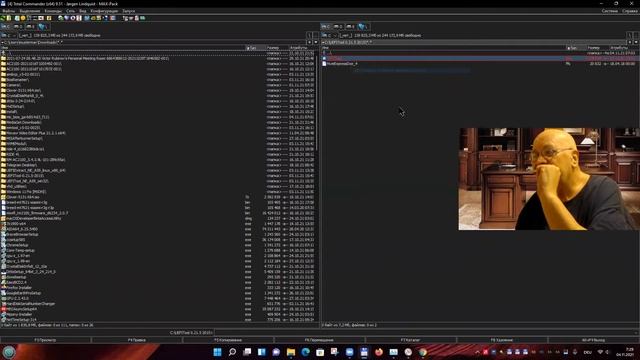Image resolution: width=640 pixels, height=360 pixels.
Task: Click F6 Перемещение button
Action: (x=319, y=340)
